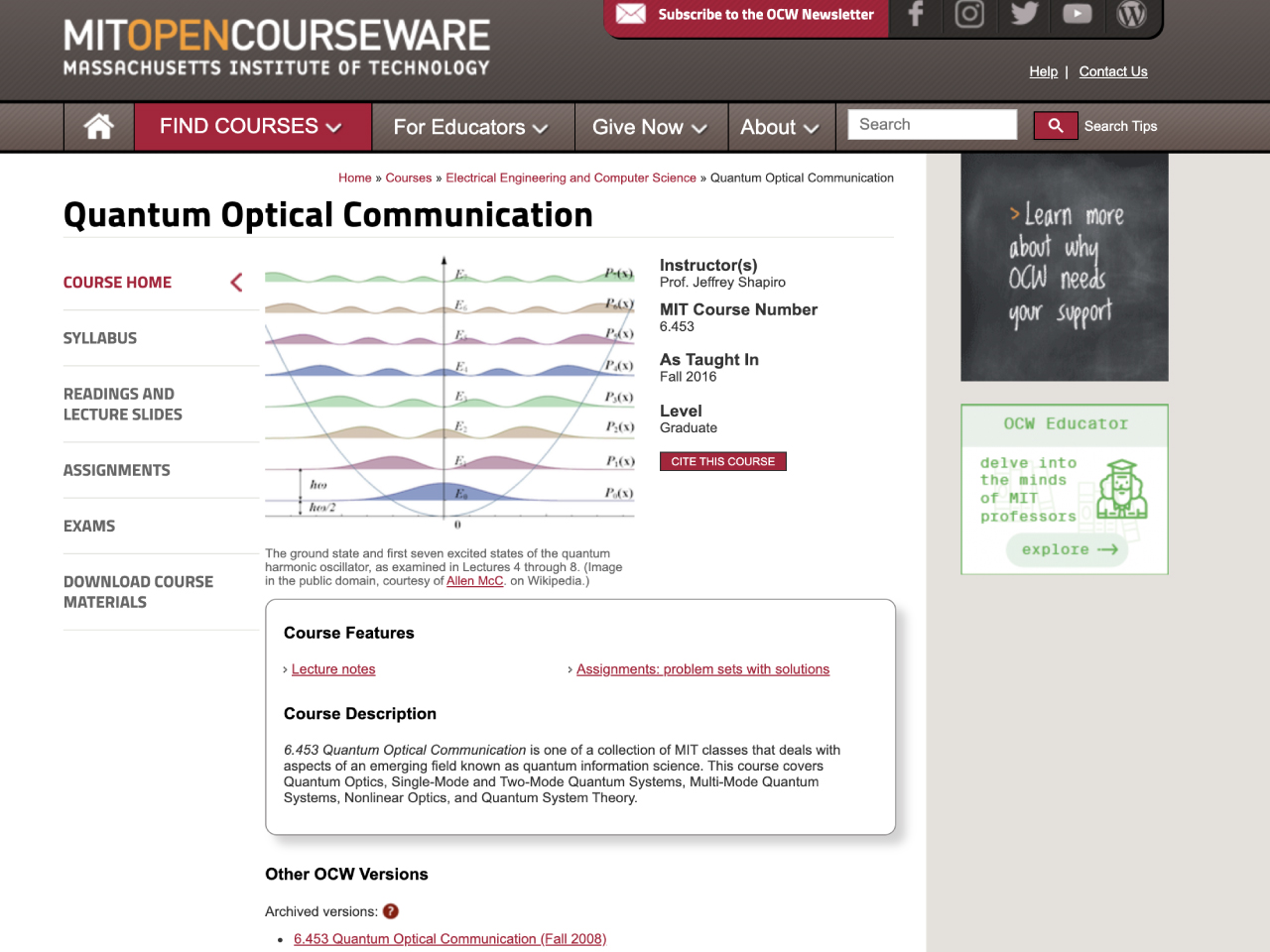Click the Cite This Course button

tap(723, 461)
